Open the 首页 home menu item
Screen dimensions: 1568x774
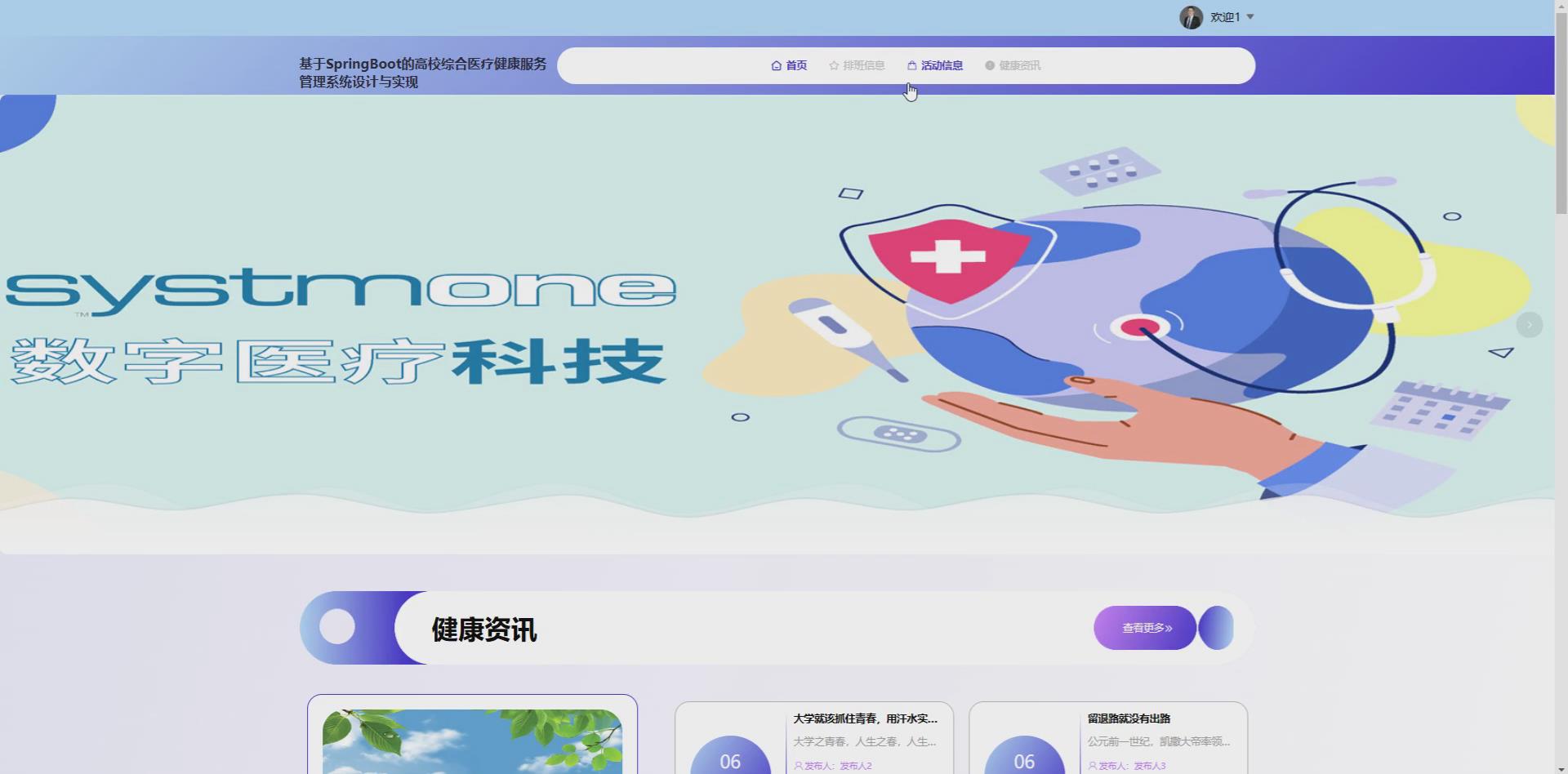(x=789, y=65)
